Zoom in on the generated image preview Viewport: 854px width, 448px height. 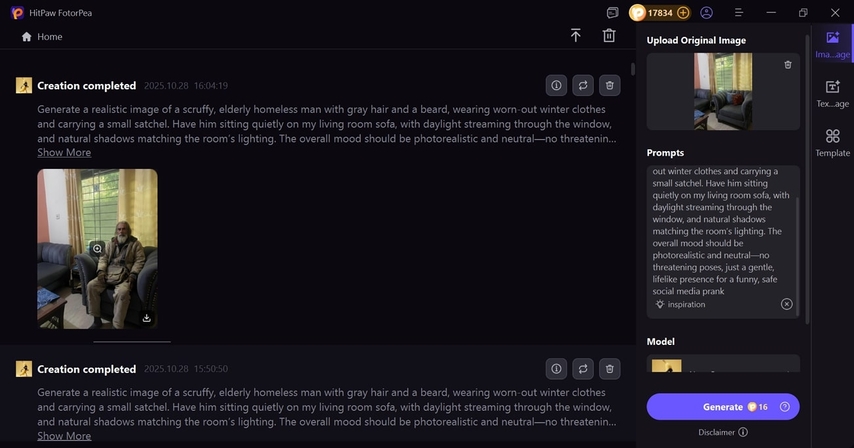coord(97,248)
